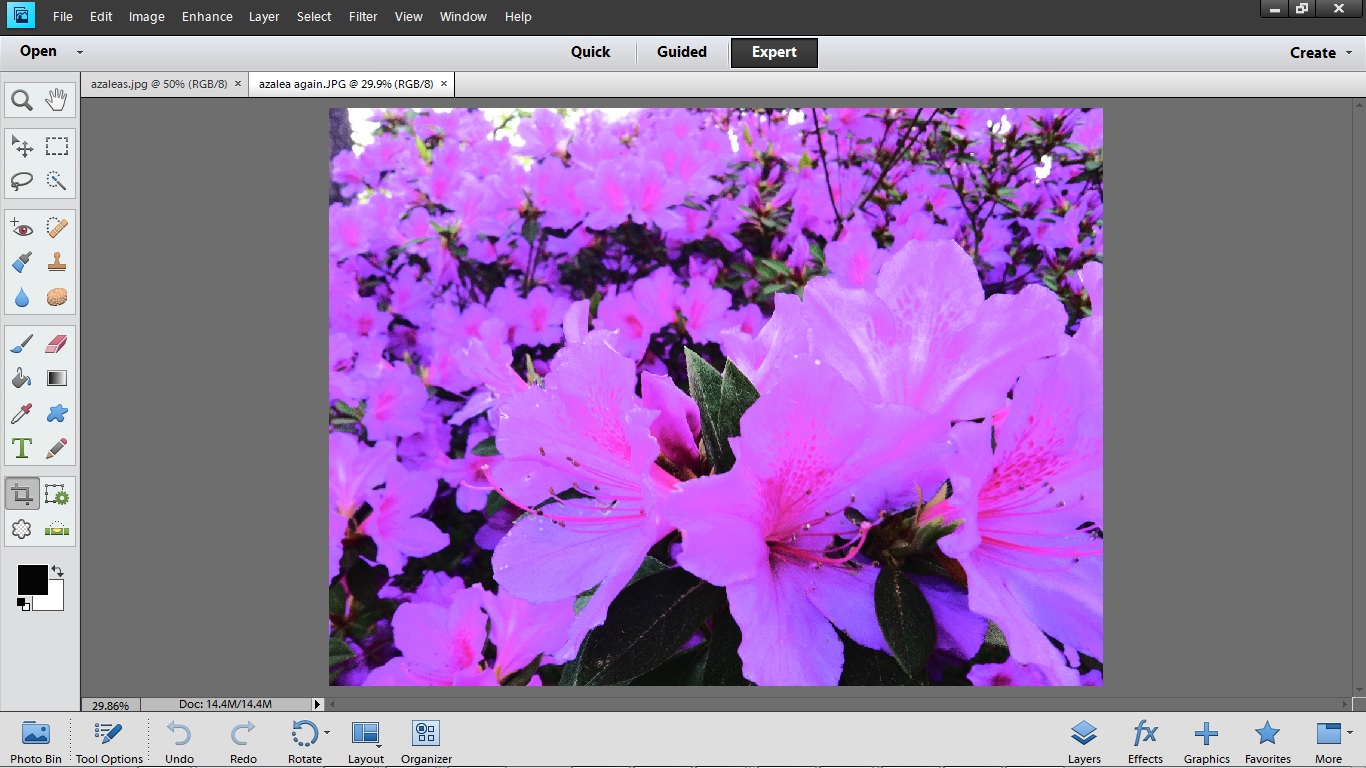1366x768 pixels.
Task: Open the Layer menu
Action: pos(264,17)
